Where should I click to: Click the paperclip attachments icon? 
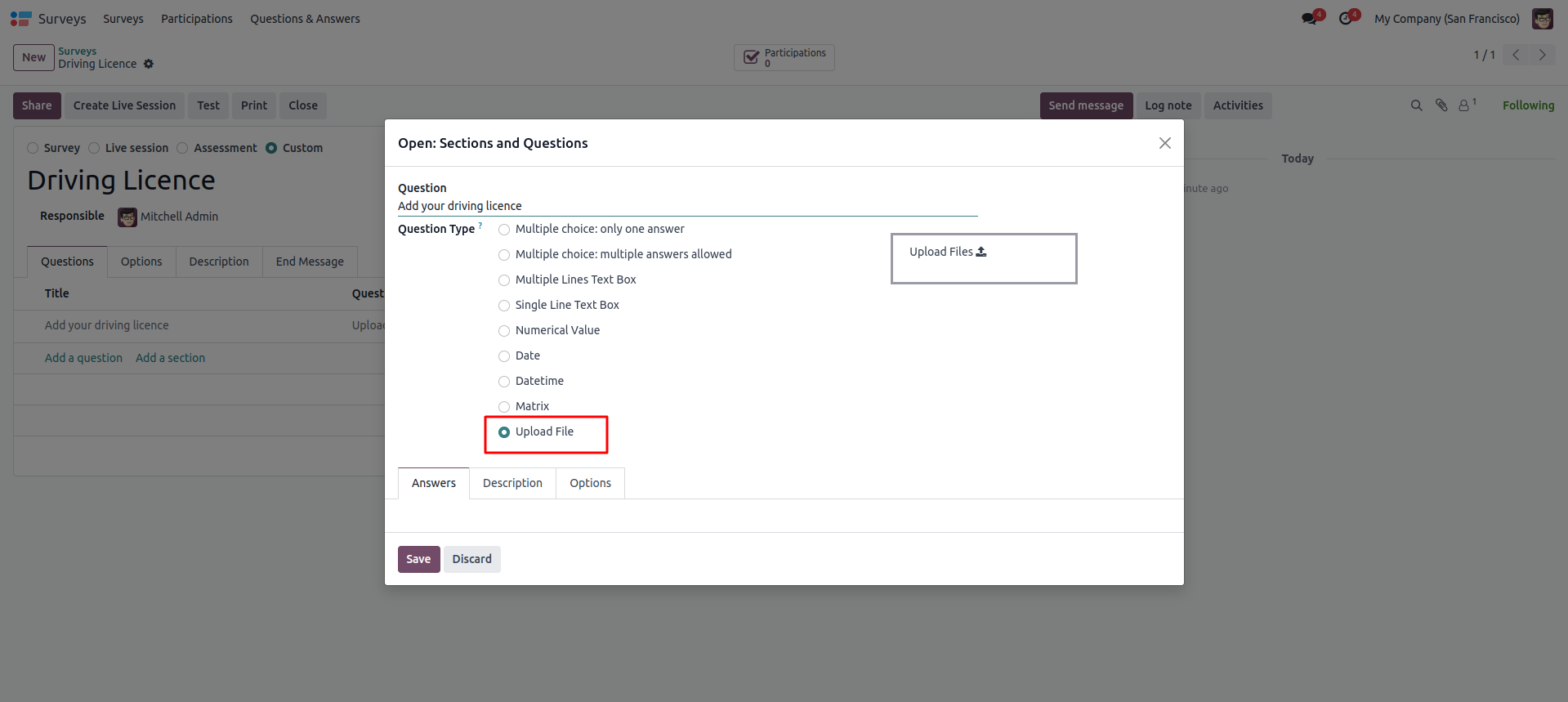[1441, 105]
